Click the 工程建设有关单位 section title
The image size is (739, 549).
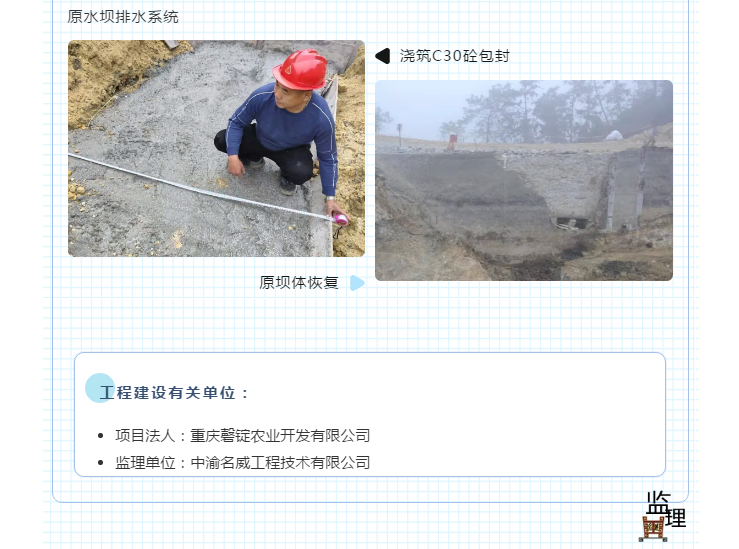[x=174, y=393]
